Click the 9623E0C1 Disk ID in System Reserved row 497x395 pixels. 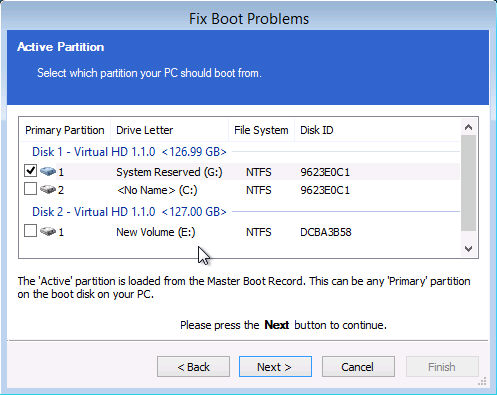tap(325, 172)
